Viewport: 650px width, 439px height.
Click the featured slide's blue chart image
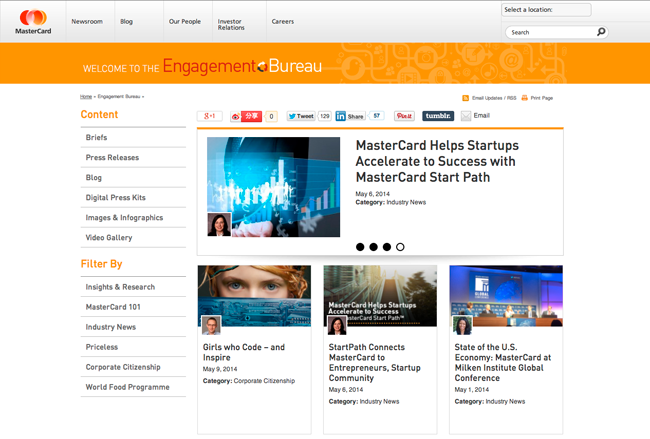(274, 187)
